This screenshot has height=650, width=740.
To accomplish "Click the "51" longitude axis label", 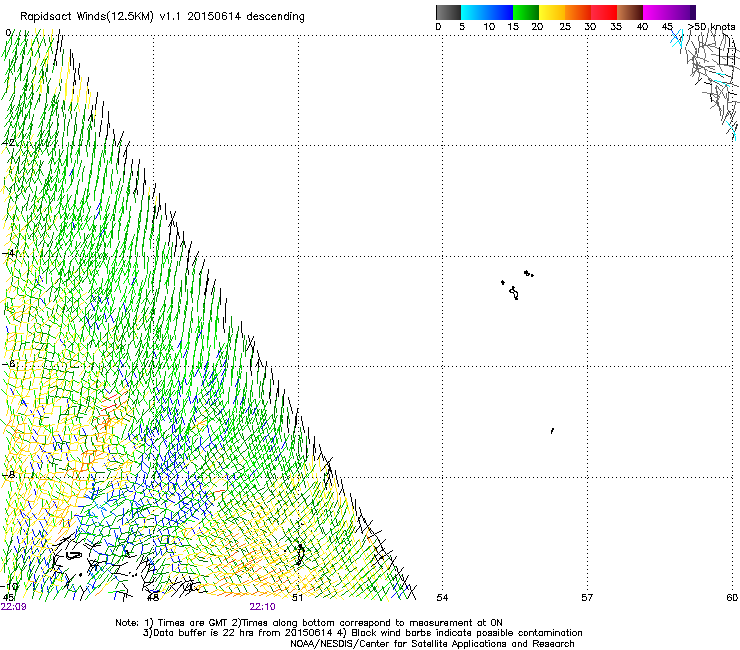I will pyautogui.click(x=297, y=598).
